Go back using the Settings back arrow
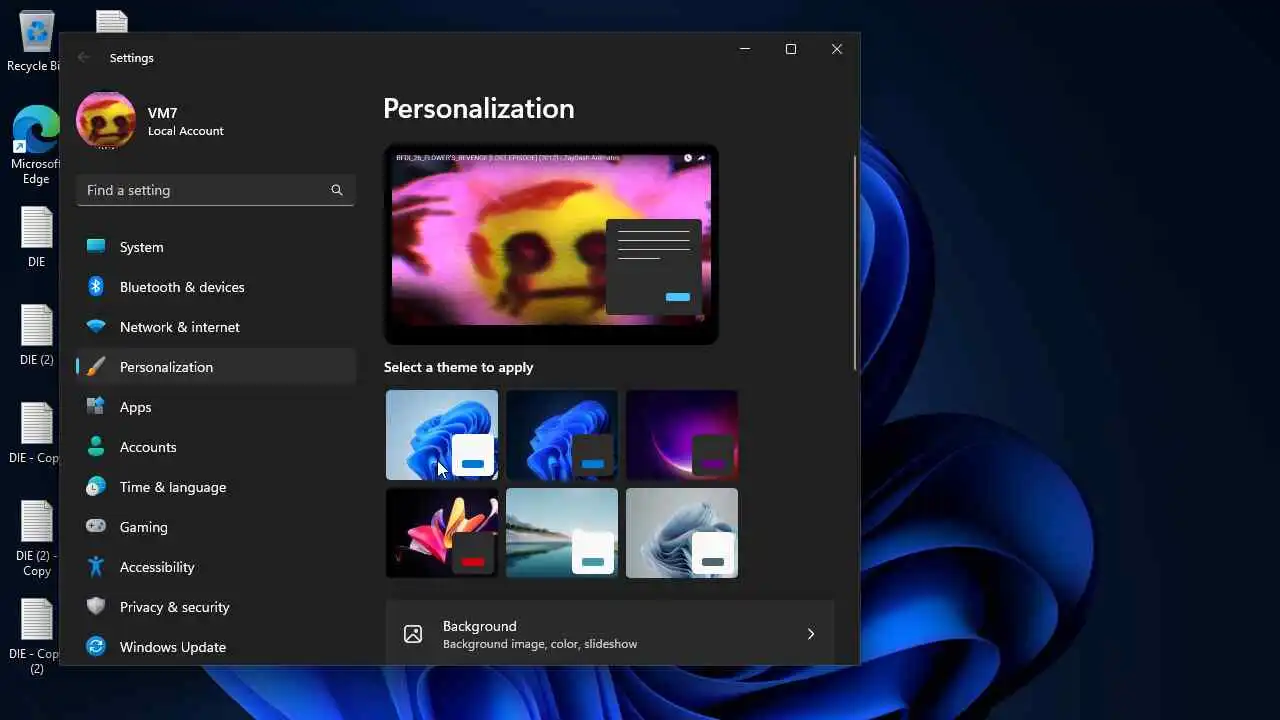Screen dimensions: 1280x720 click(84, 58)
